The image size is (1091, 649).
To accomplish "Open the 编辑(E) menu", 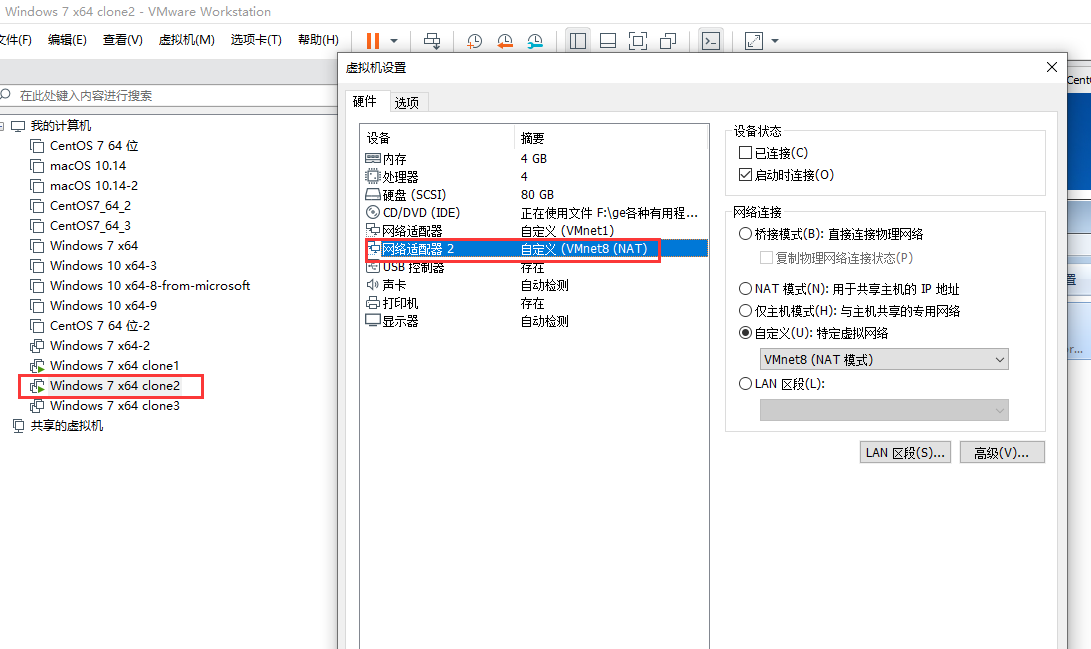I will [x=67, y=40].
